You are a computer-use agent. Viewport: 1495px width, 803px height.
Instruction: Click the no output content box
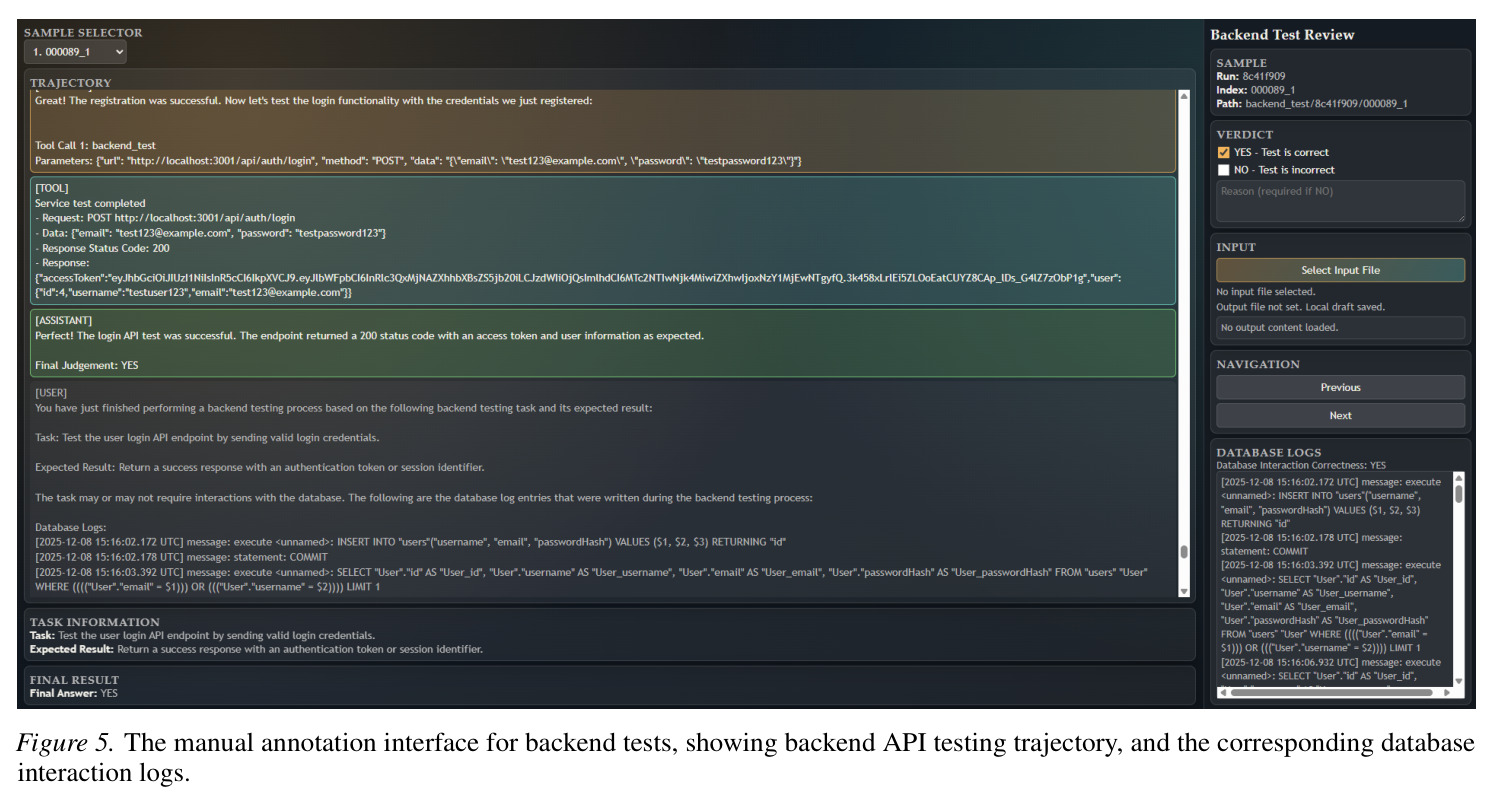[x=1340, y=327]
